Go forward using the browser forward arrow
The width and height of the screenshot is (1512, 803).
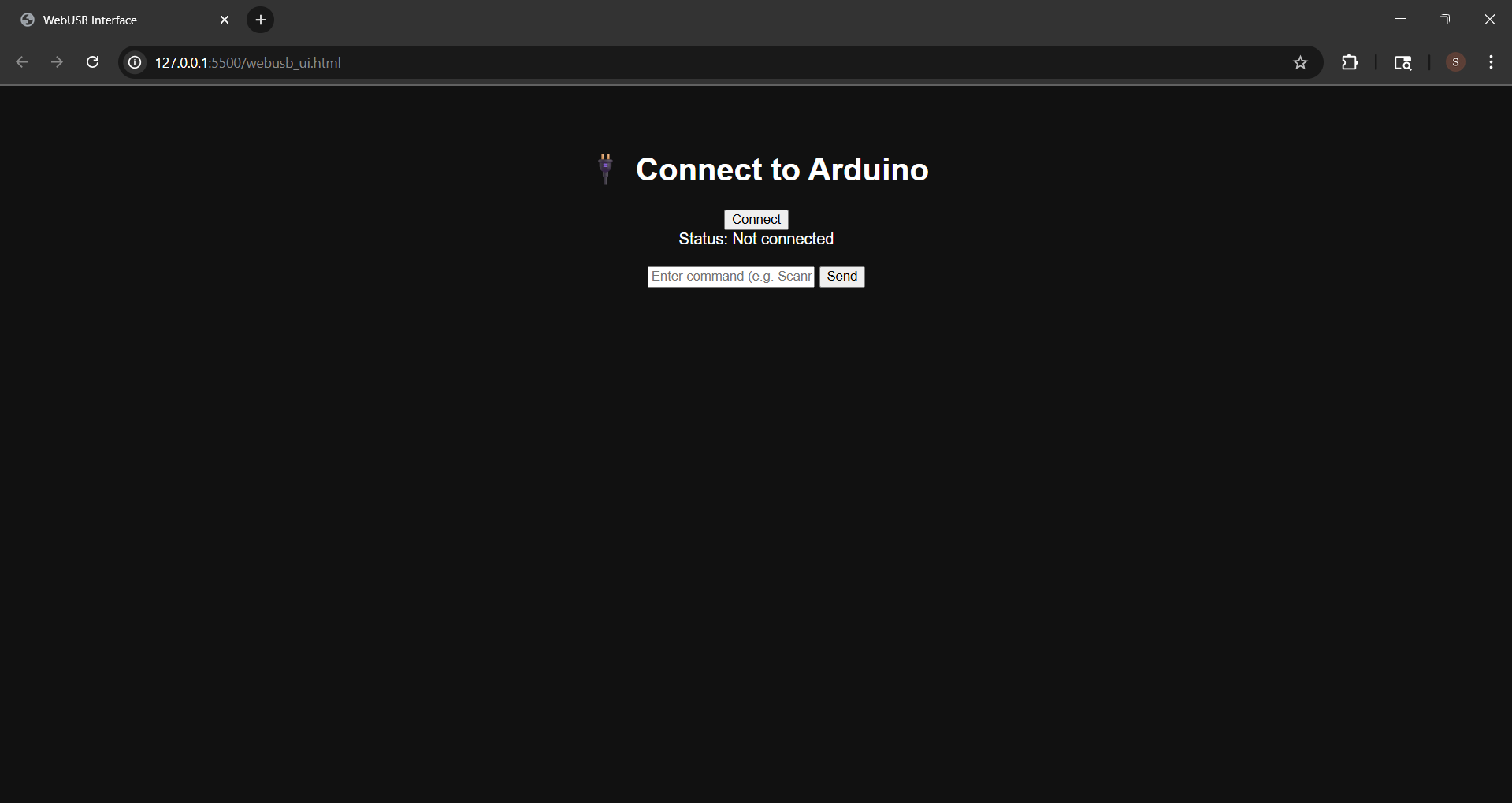[x=57, y=62]
